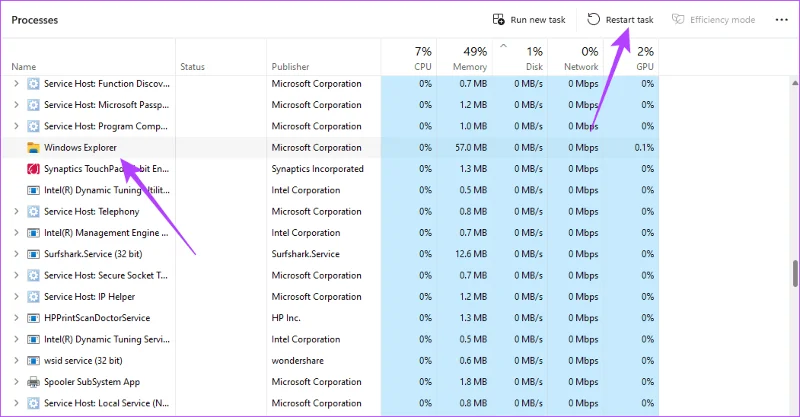Screen dimensions: 800x417
Task: Expand Service Host: Local Service row
Action: 16,403
